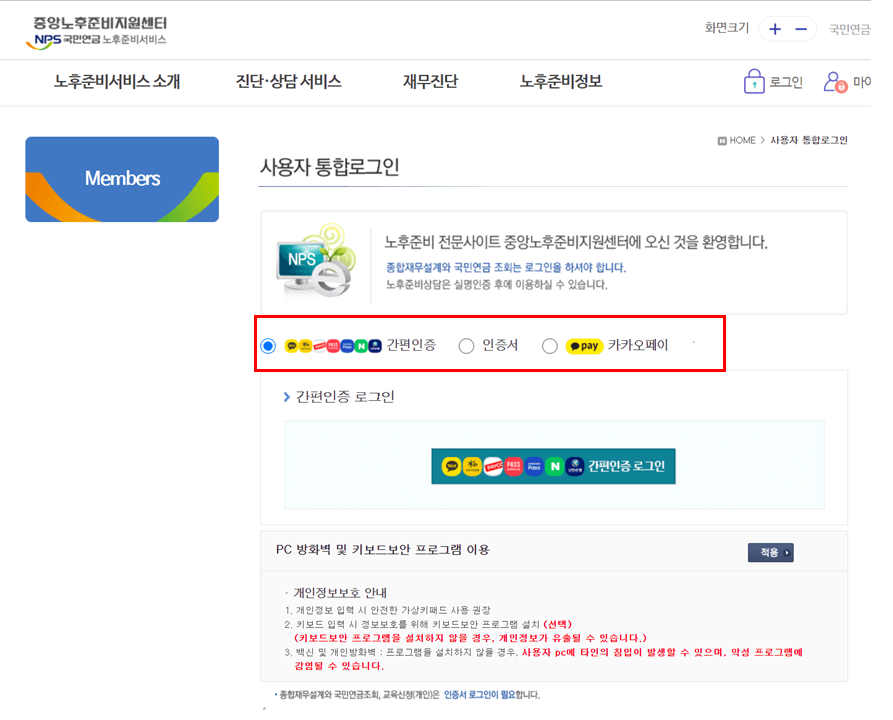Image resolution: width=893 pixels, height=720 pixels.
Task: Click plus to increase 화면크기
Action: point(773,29)
